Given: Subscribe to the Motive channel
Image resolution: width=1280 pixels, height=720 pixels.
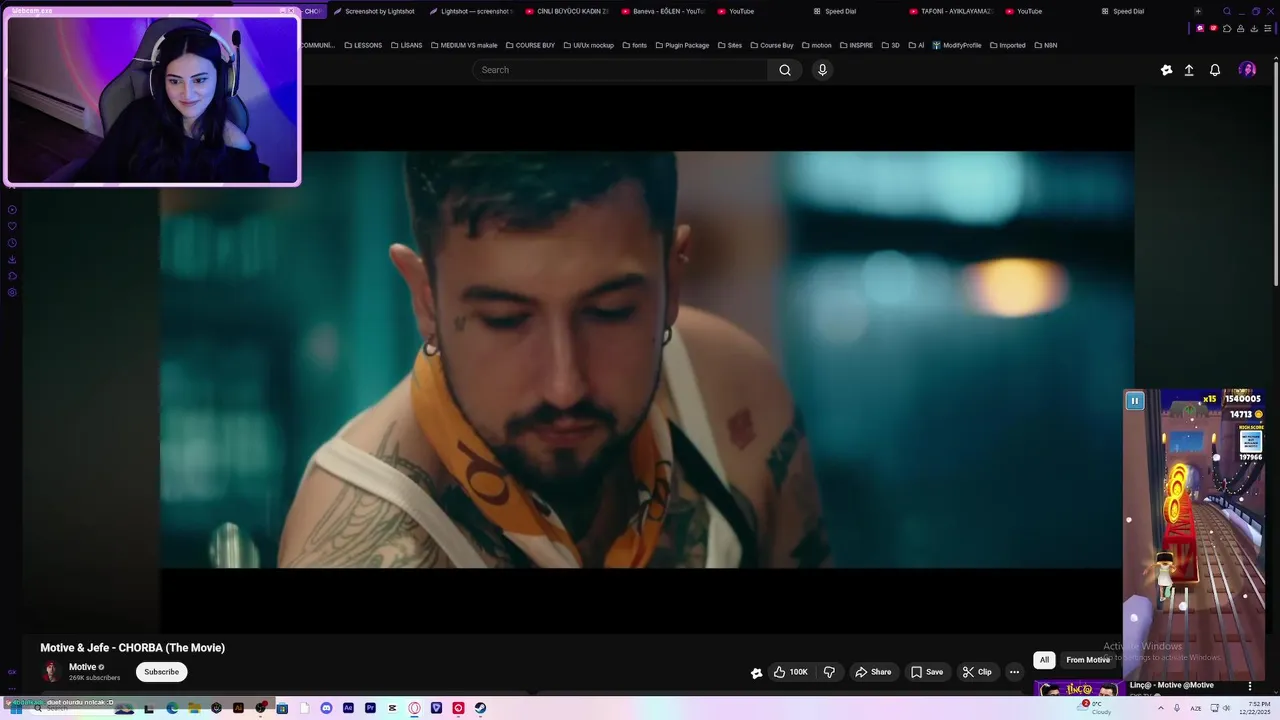Looking at the screenshot, I should coord(161,672).
